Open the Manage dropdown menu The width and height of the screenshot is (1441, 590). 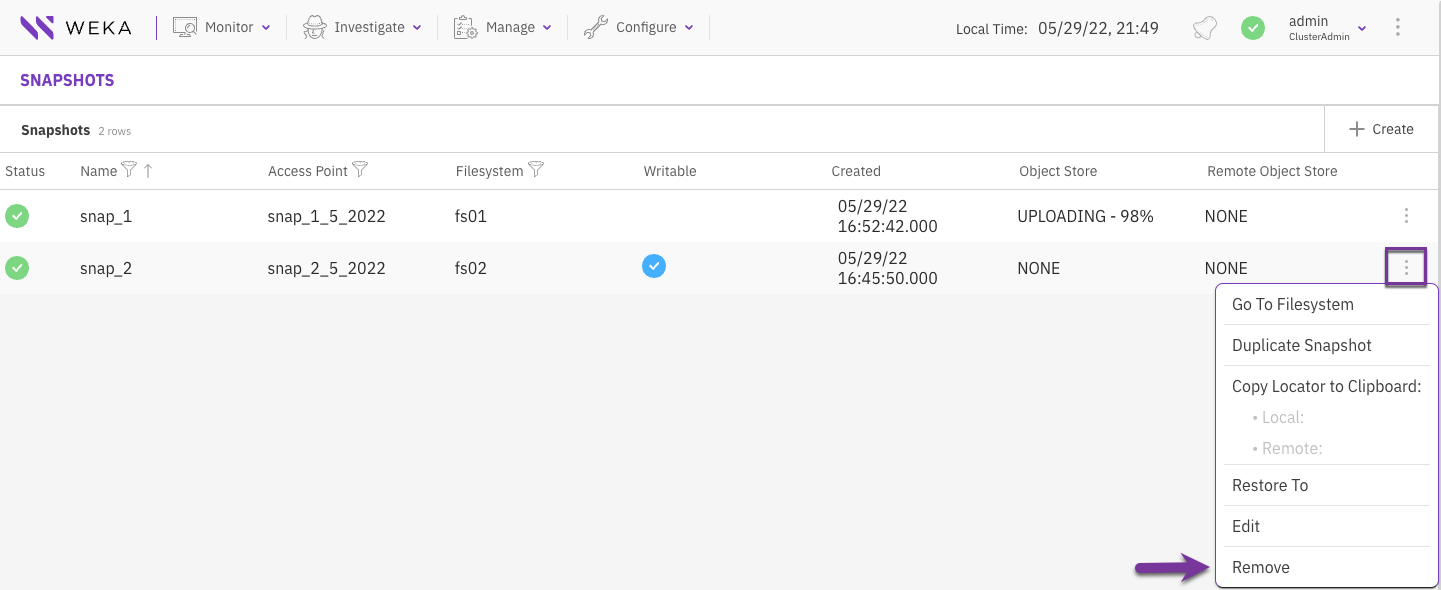tap(503, 28)
